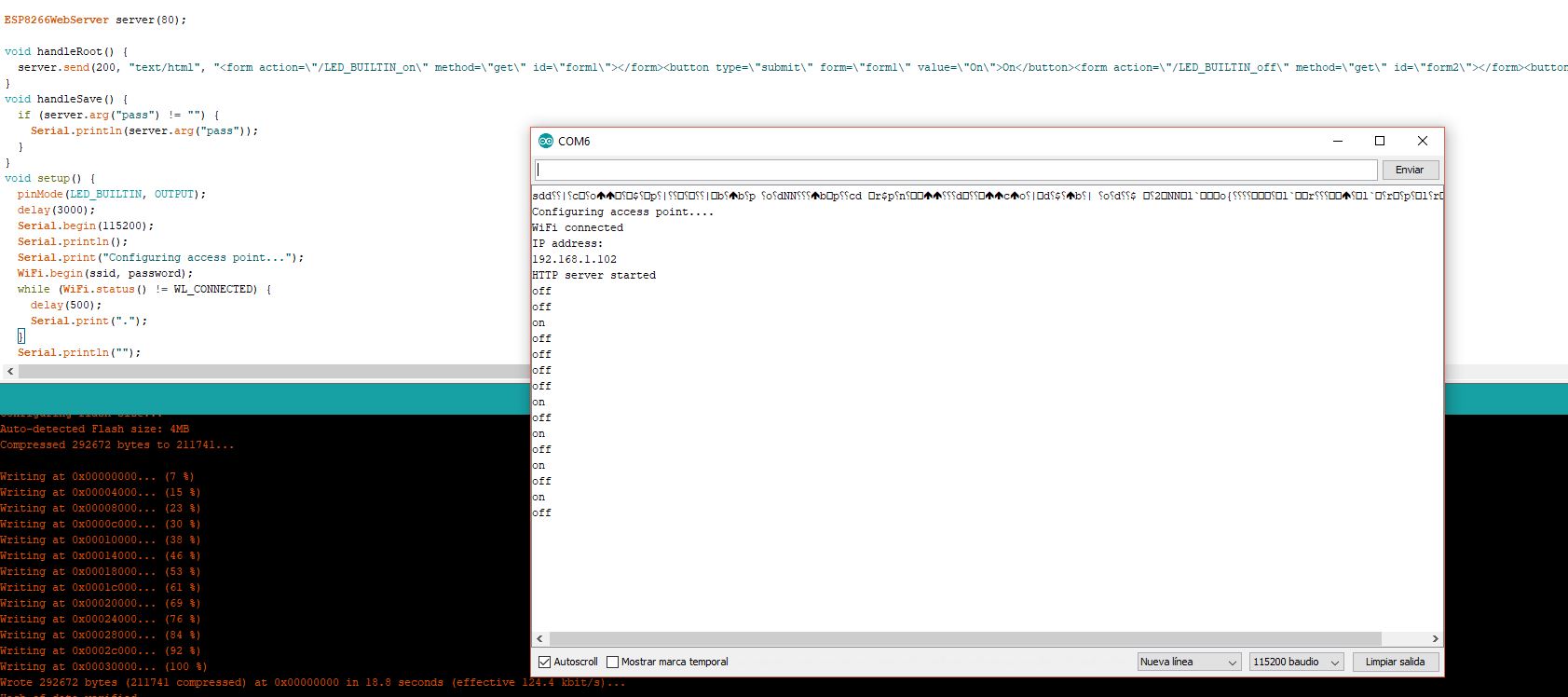The width and height of the screenshot is (1568, 697).
Task: Click 'ESP8266WebServer server(80);' code line
Action: [95, 20]
